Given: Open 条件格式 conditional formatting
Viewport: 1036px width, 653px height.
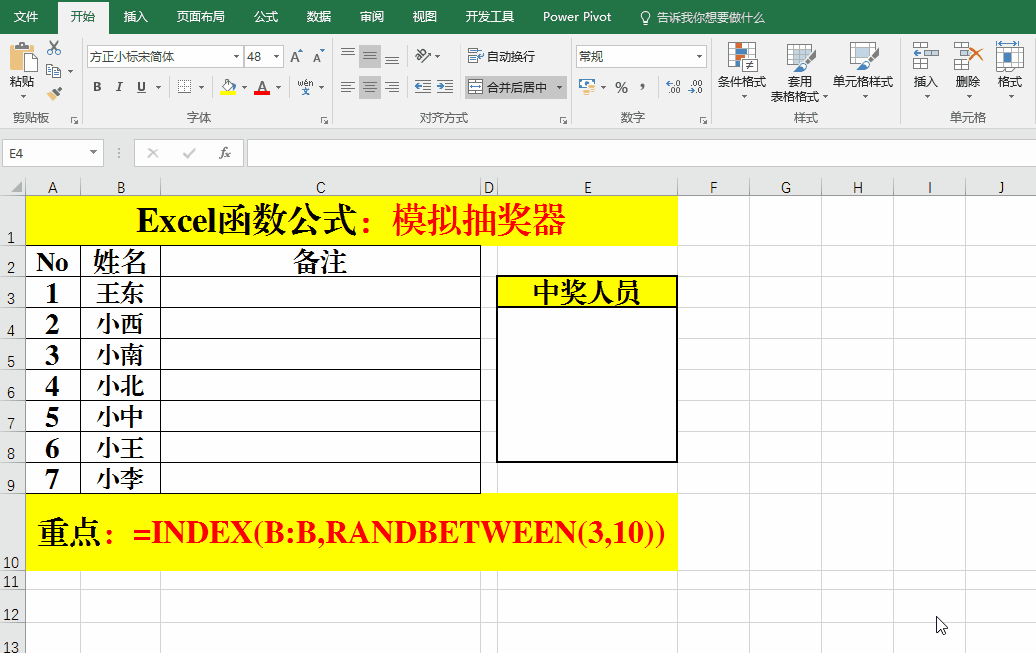Looking at the screenshot, I should 742,71.
